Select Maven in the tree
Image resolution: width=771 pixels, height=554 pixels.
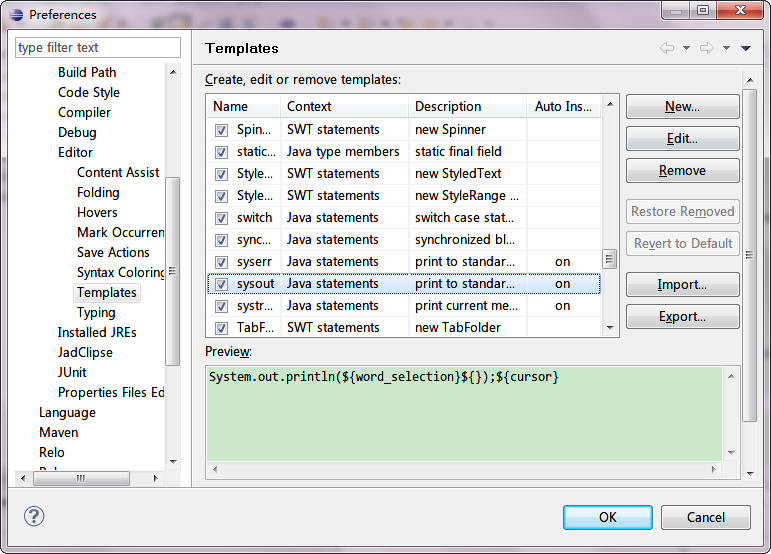pos(59,433)
